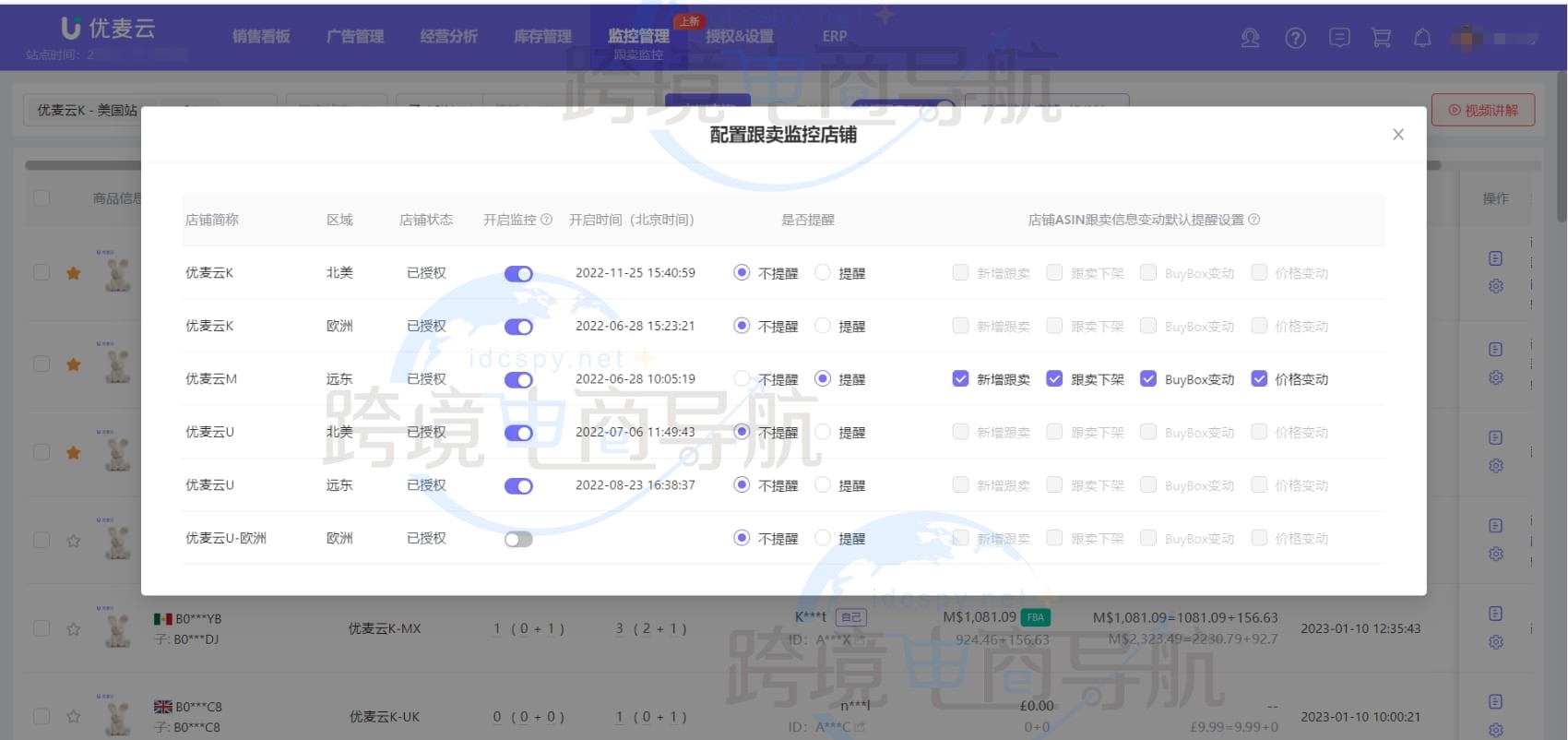Open 库存管理 menu

click(x=543, y=36)
